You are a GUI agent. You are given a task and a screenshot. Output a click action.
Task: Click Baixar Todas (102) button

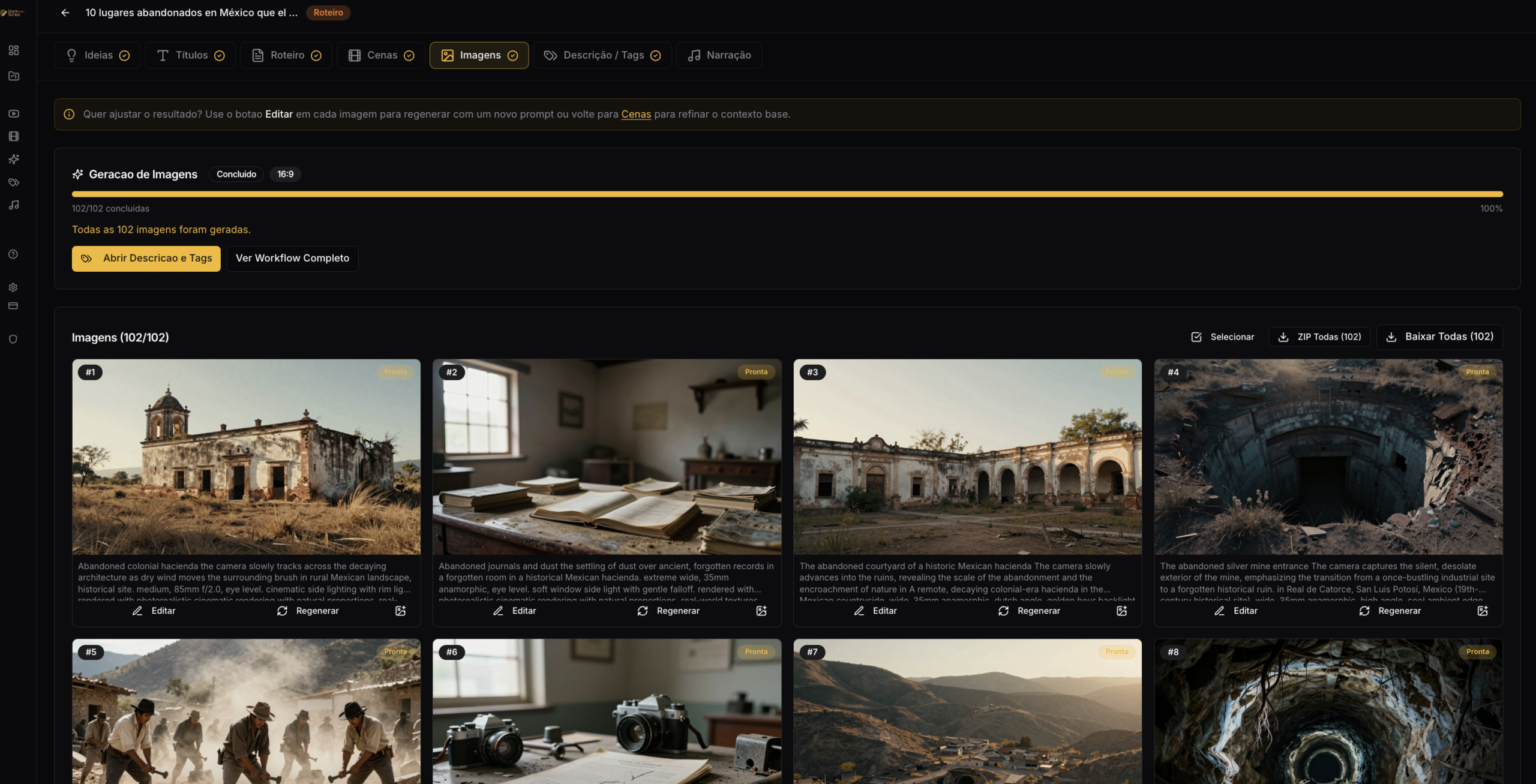[x=1439, y=337]
